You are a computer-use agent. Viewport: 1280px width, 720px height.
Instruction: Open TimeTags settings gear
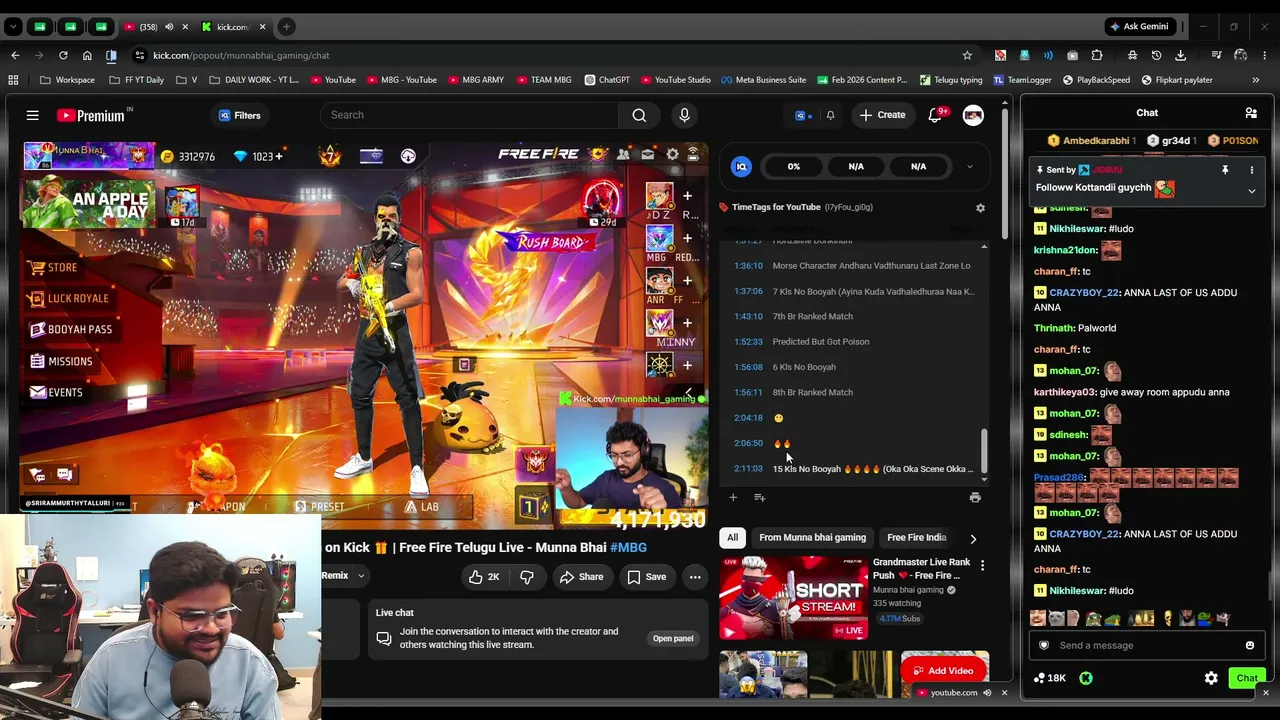point(980,208)
